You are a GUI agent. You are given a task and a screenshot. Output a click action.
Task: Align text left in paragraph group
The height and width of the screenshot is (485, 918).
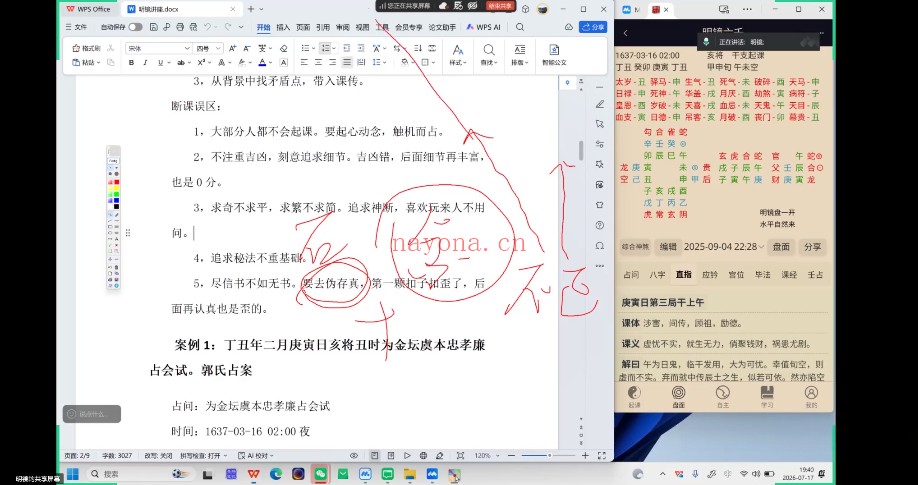click(x=304, y=63)
